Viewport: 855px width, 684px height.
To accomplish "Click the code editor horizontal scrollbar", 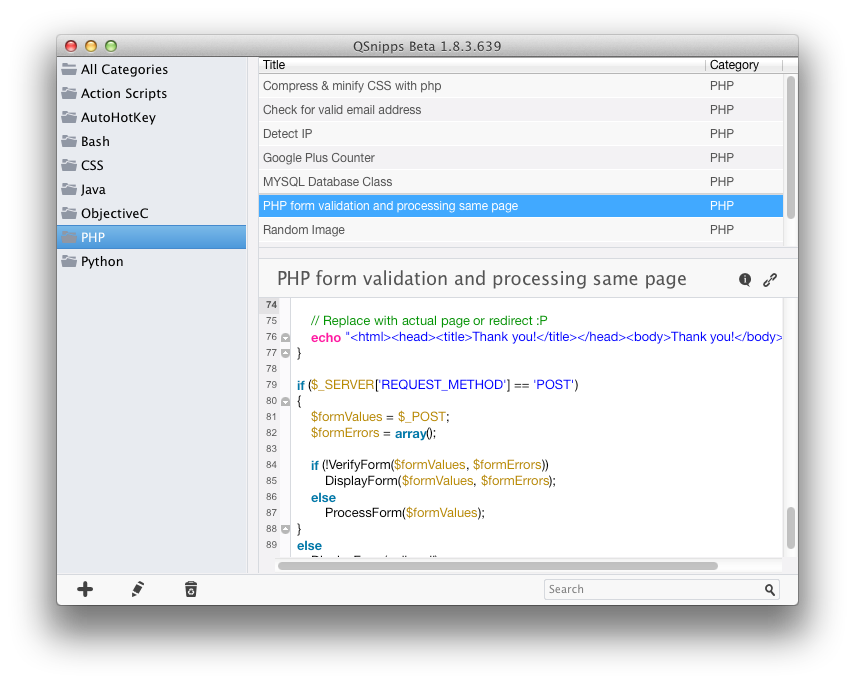I will coord(497,566).
